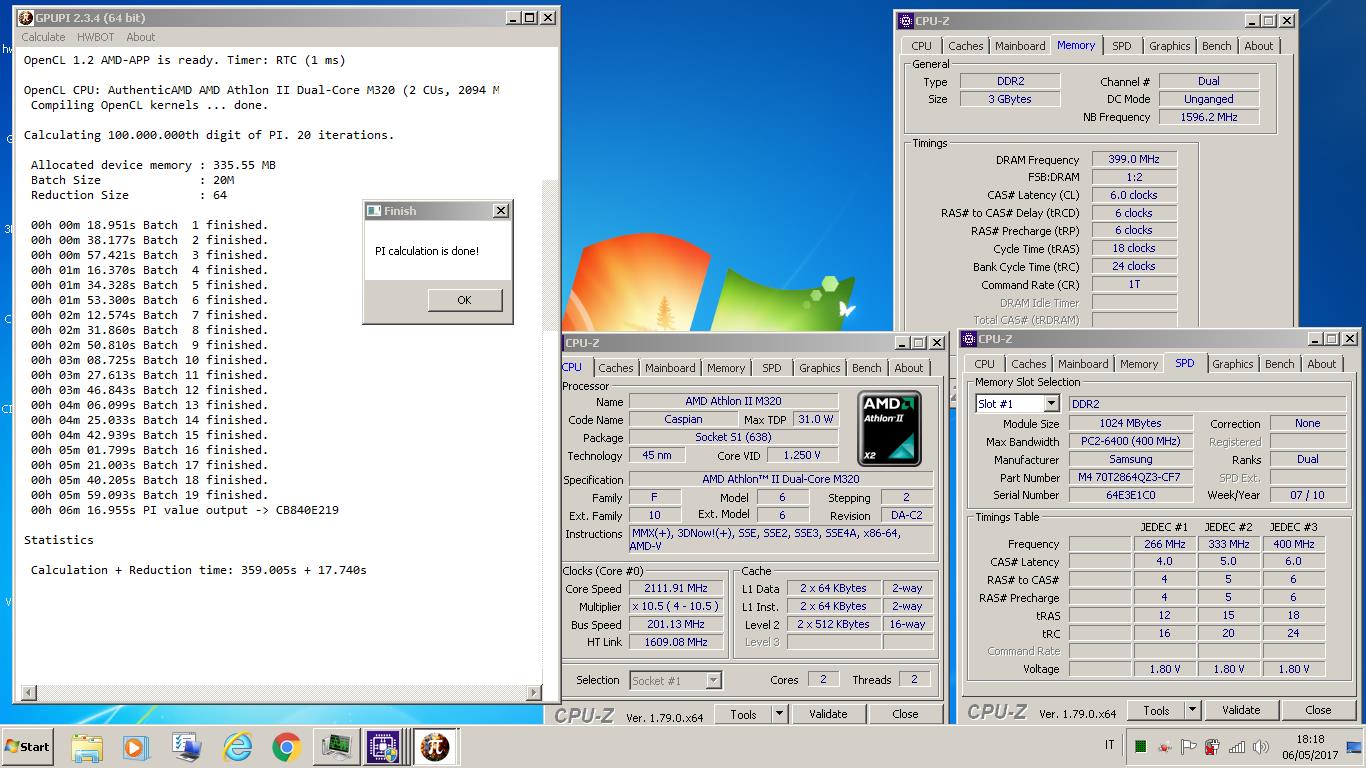The width and height of the screenshot is (1366, 768).
Task: Click the IT language indicator
Action: 1110,745
